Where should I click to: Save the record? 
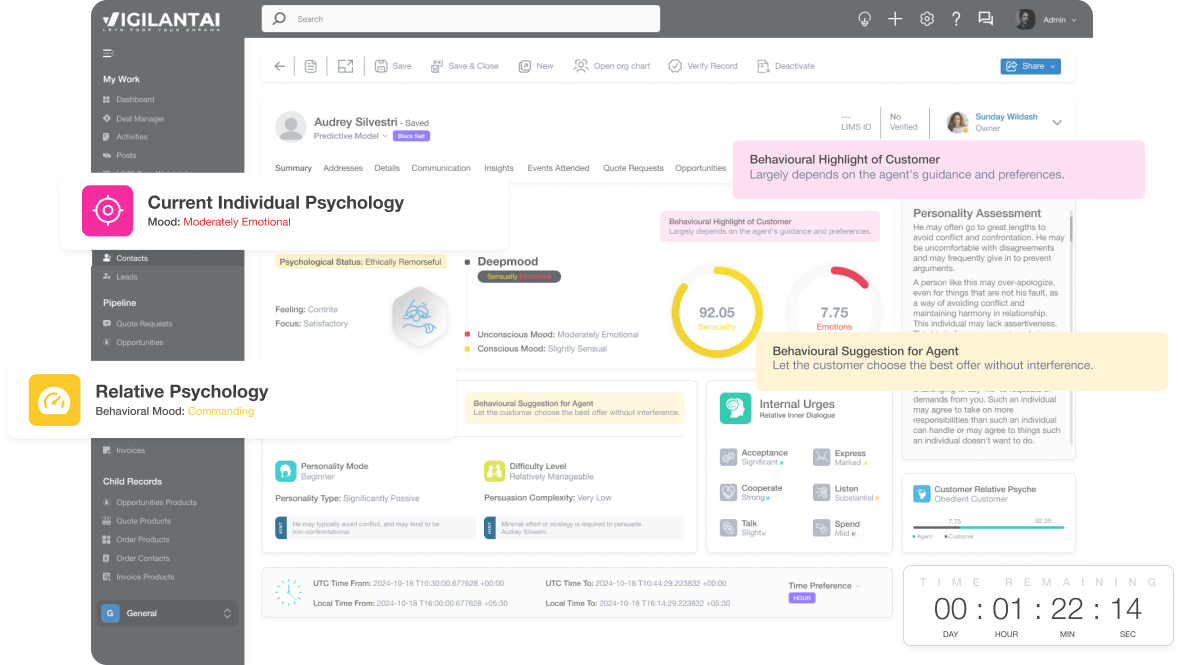tap(393, 66)
